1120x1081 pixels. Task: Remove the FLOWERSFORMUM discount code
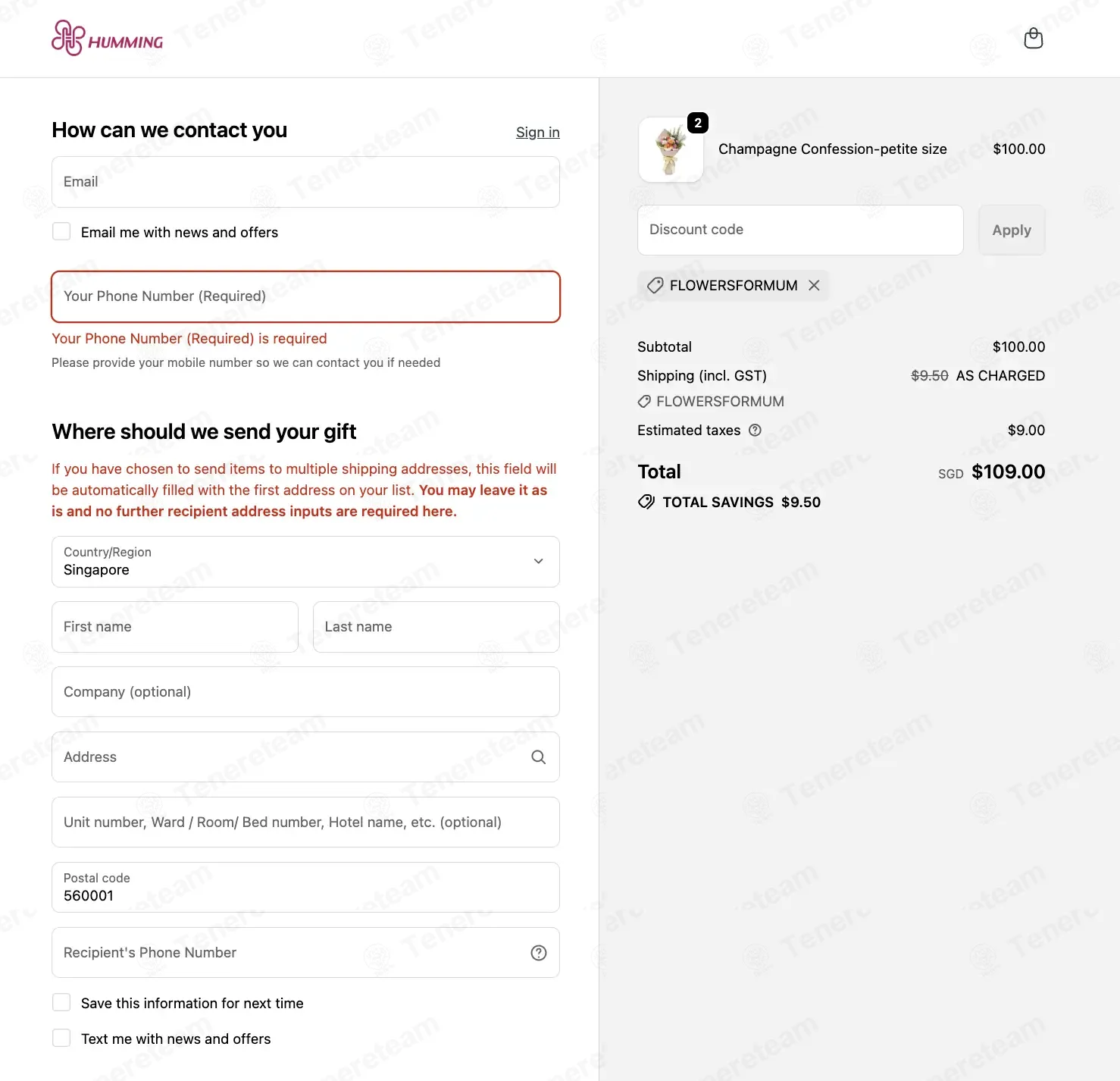click(814, 285)
